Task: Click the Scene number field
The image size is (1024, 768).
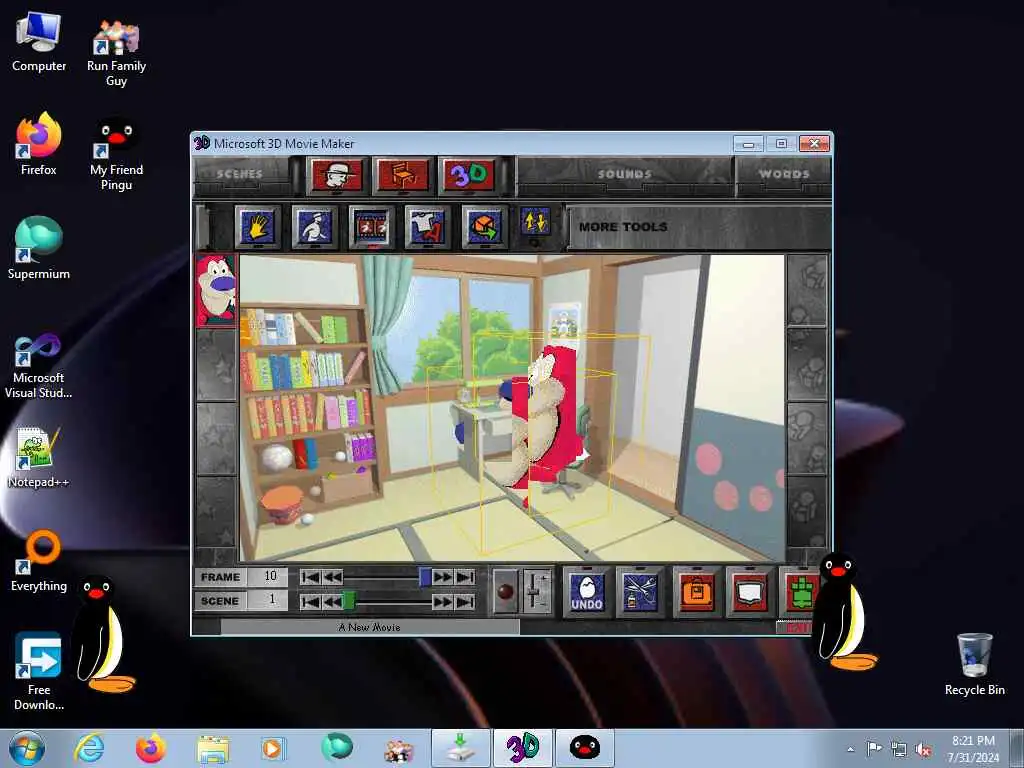Action: pyautogui.click(x=269, y=600)
